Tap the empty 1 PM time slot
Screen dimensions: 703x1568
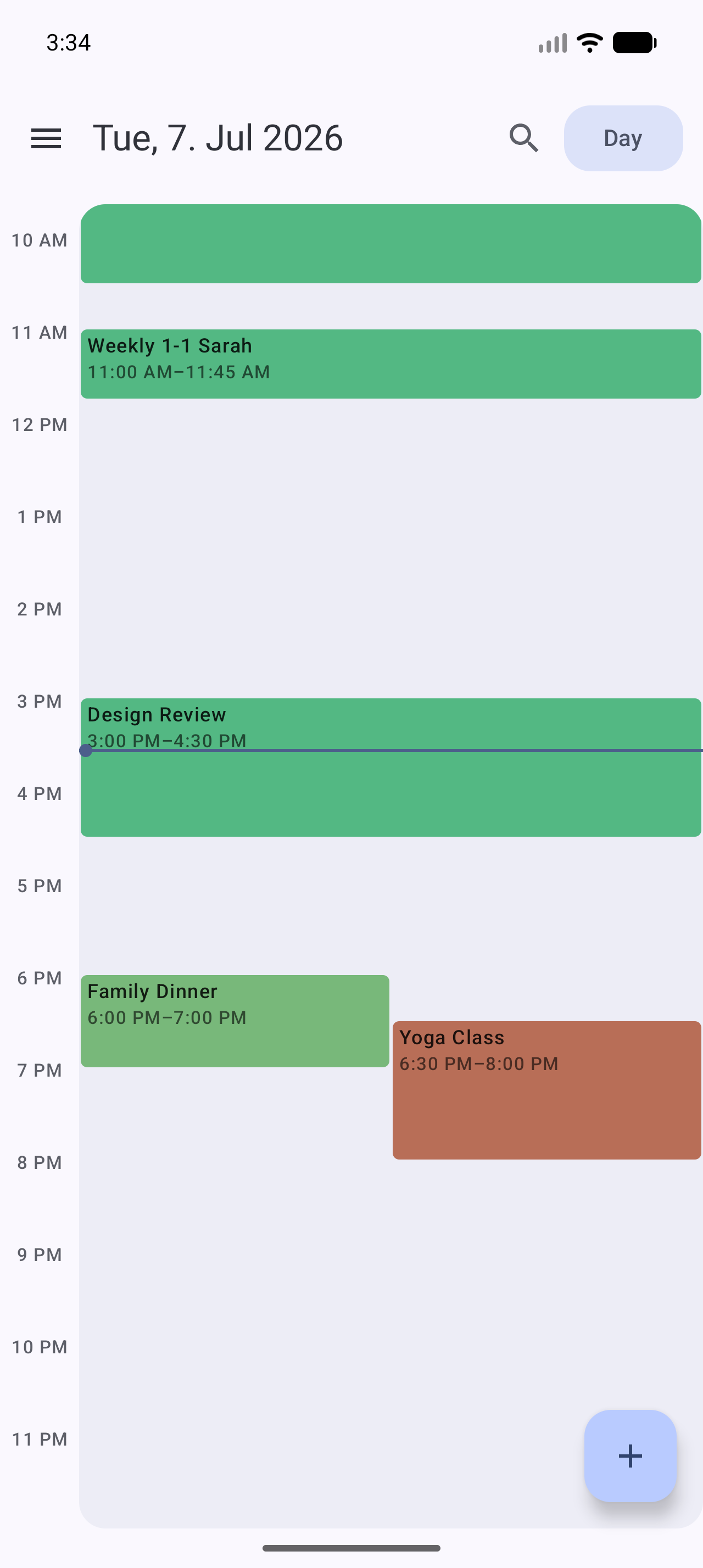(x=390, y=563)
